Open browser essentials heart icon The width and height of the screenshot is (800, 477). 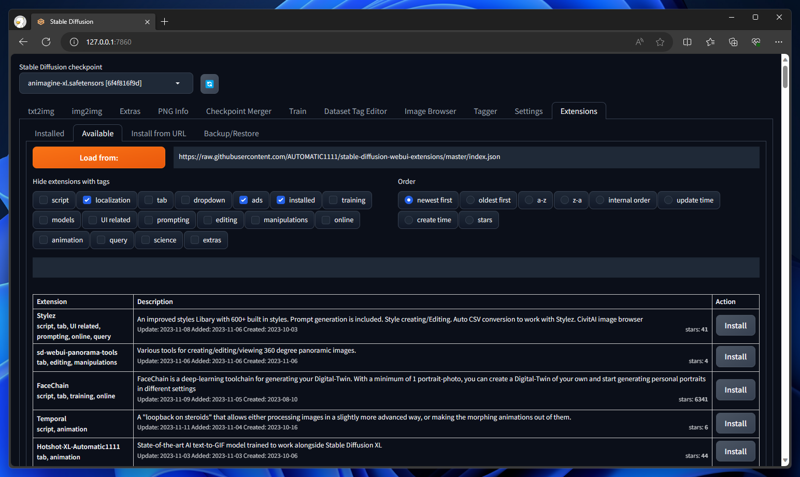tap(756, 42)
